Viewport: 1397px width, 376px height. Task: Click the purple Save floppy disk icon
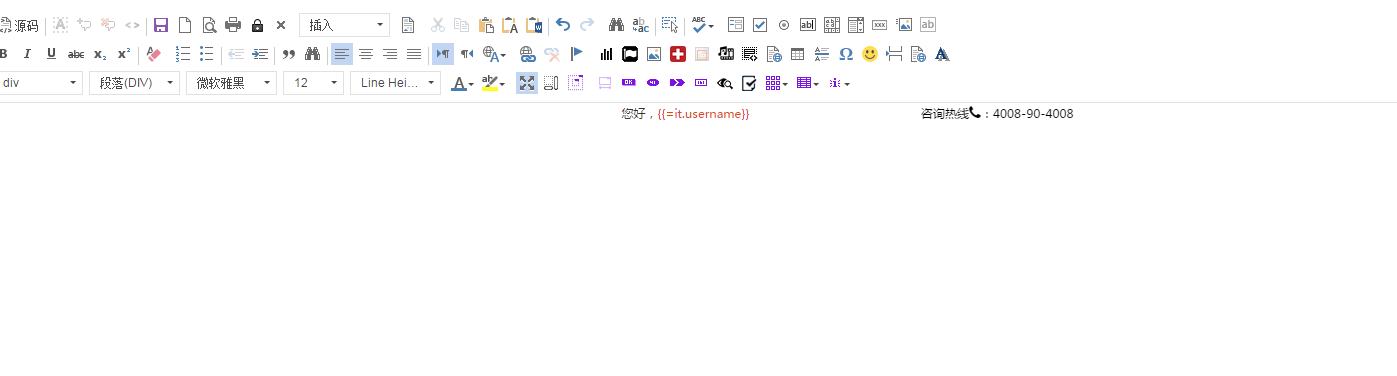point(161,25)
